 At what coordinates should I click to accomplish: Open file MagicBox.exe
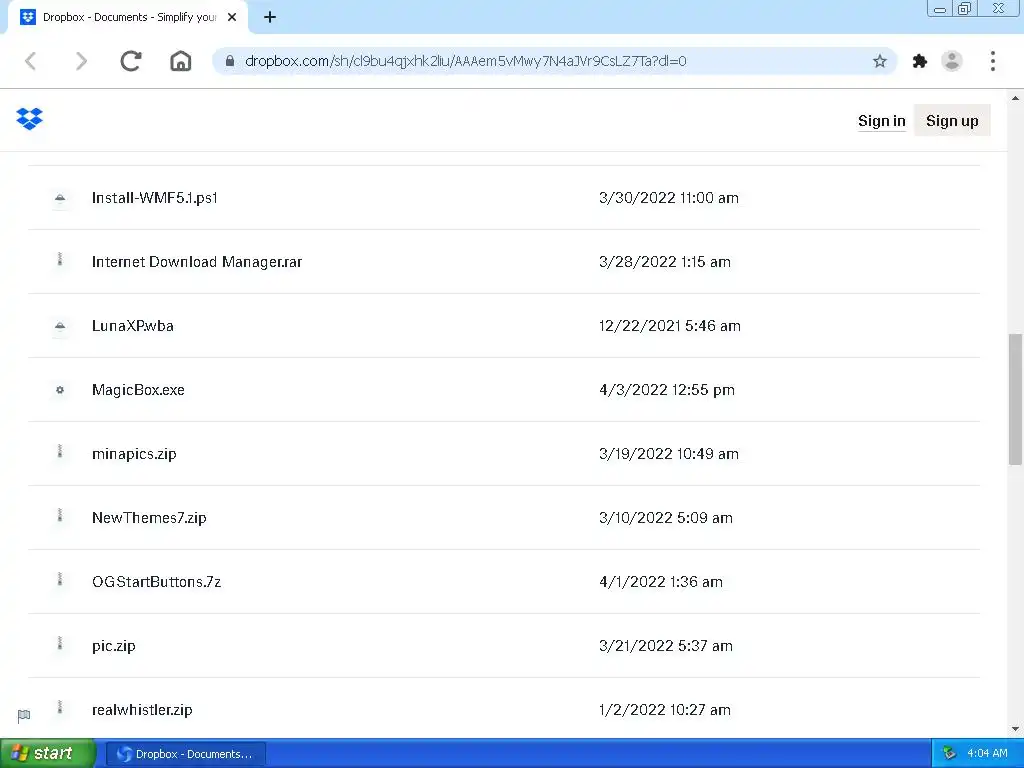tap(138, 390)
